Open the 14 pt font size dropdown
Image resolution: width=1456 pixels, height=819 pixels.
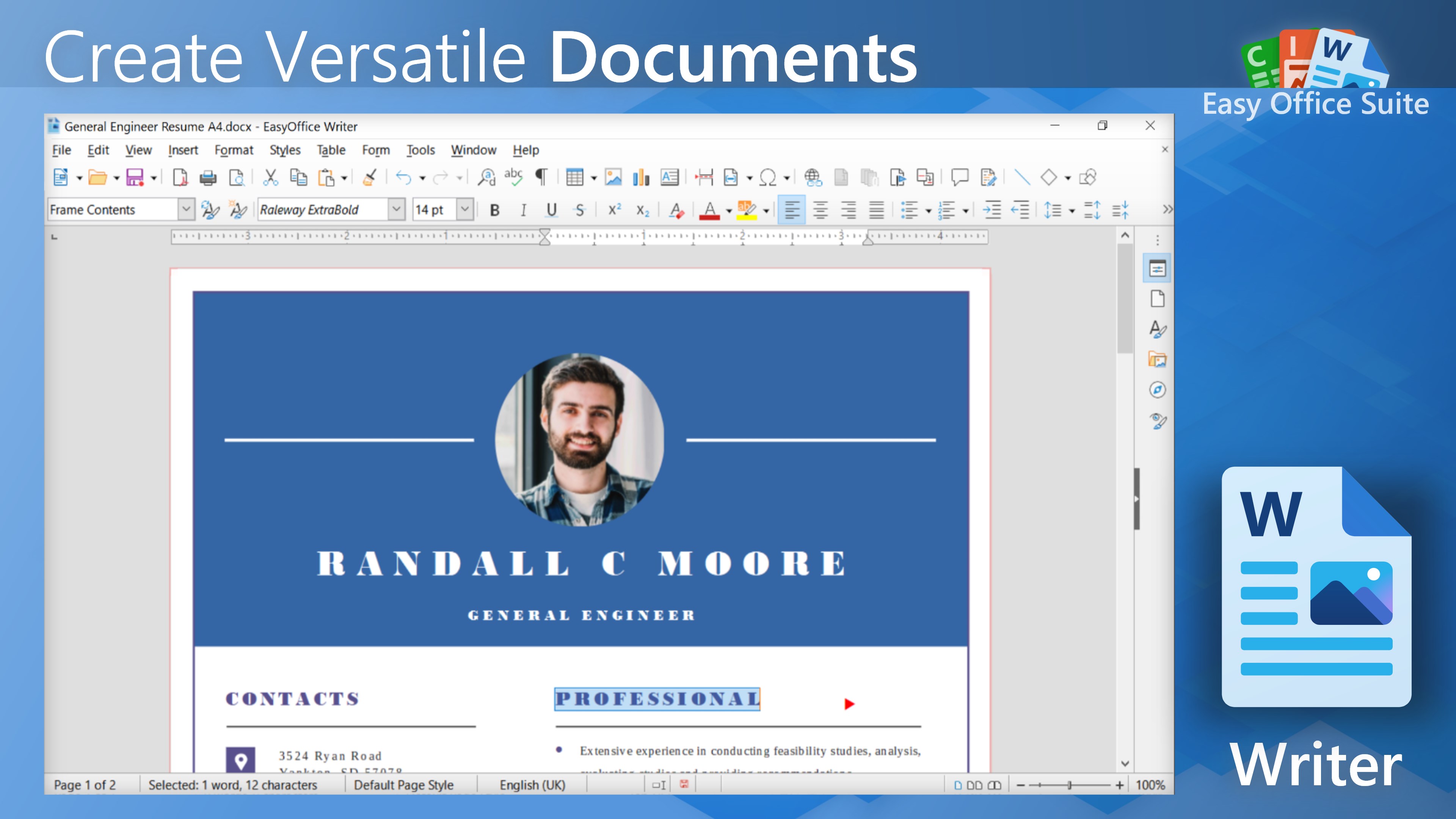[464, 210]
